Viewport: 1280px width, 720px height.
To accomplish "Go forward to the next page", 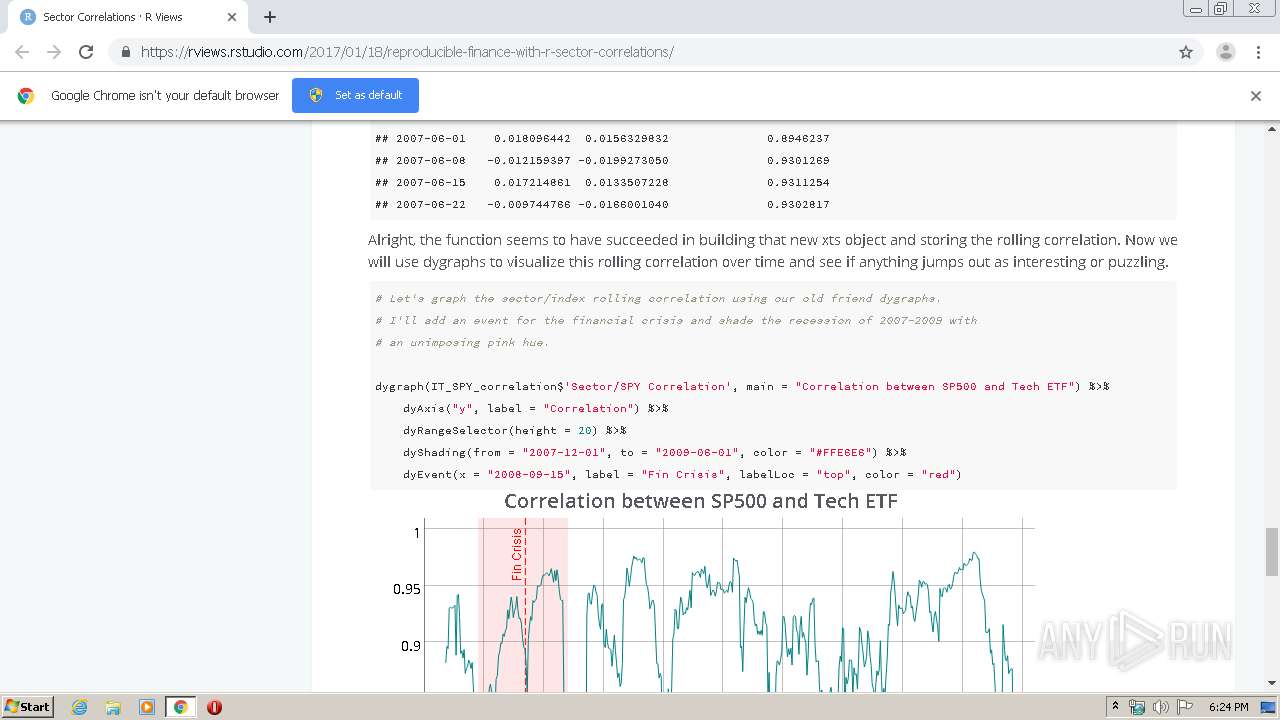I will coord(54,52).
